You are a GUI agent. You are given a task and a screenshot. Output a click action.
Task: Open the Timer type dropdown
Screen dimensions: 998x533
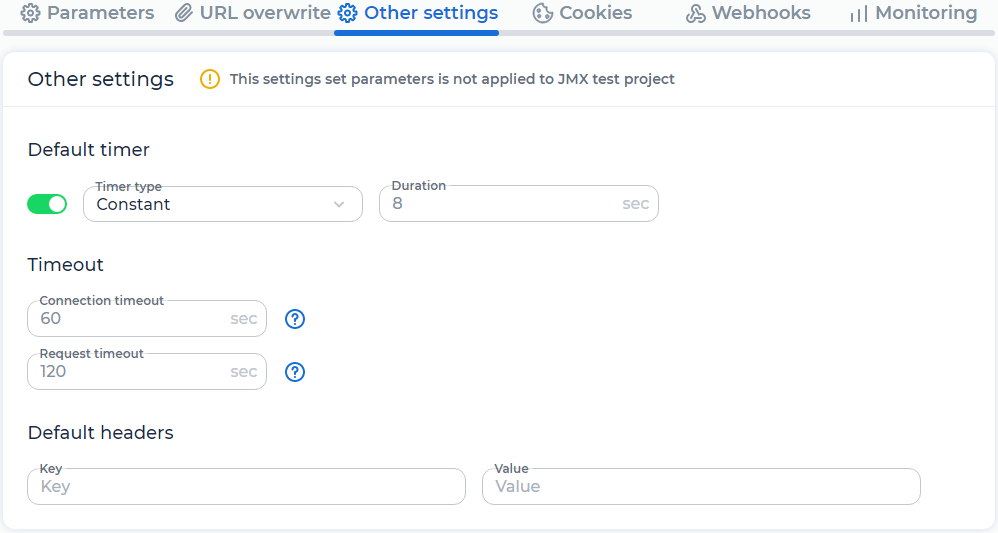point(223,204)
